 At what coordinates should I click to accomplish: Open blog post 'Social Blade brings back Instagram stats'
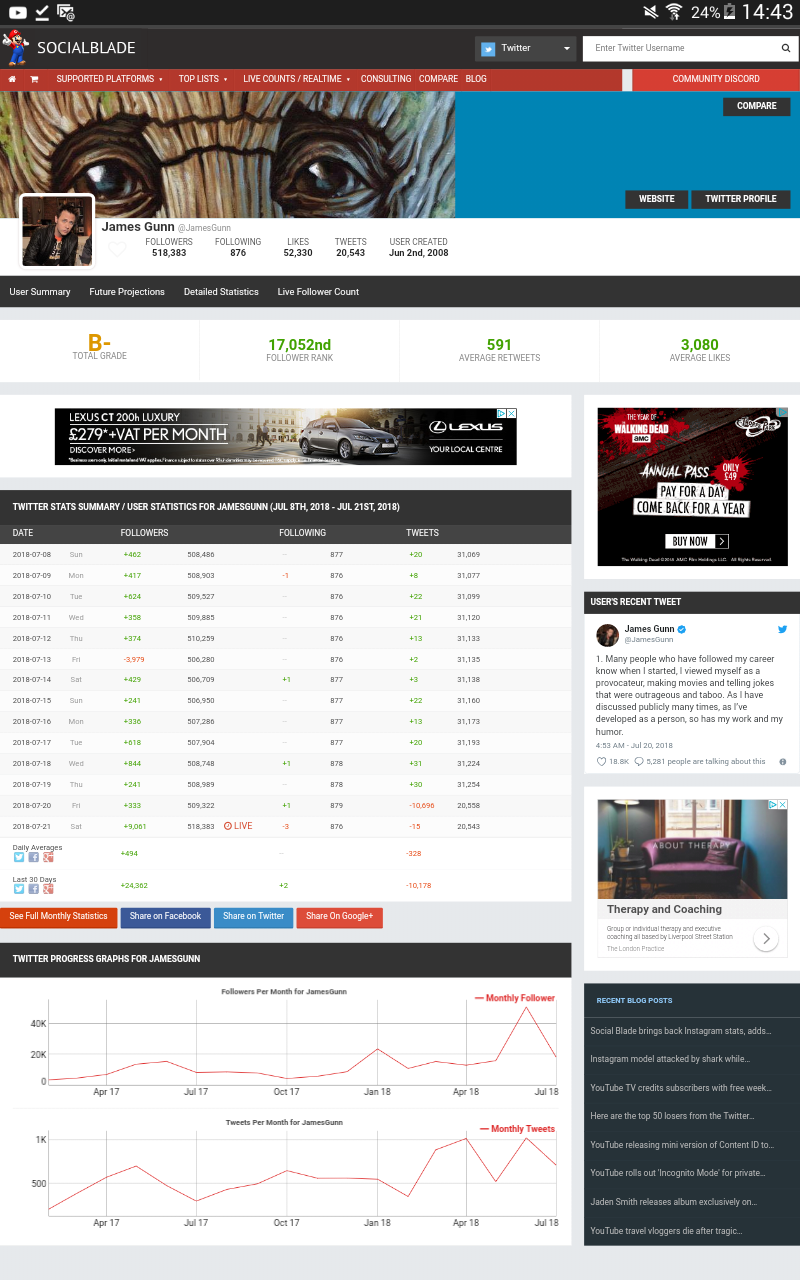[x=681, y=1031]
